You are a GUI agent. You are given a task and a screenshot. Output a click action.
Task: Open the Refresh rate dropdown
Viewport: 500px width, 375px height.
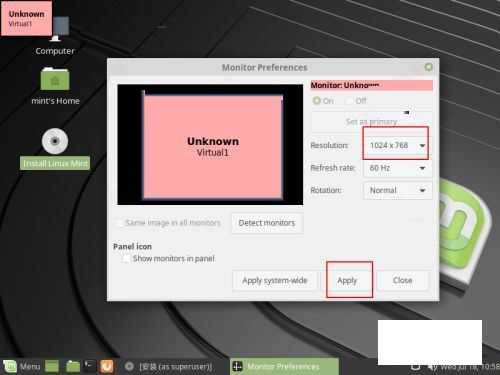pyautogui.click(x=397, y=168)
